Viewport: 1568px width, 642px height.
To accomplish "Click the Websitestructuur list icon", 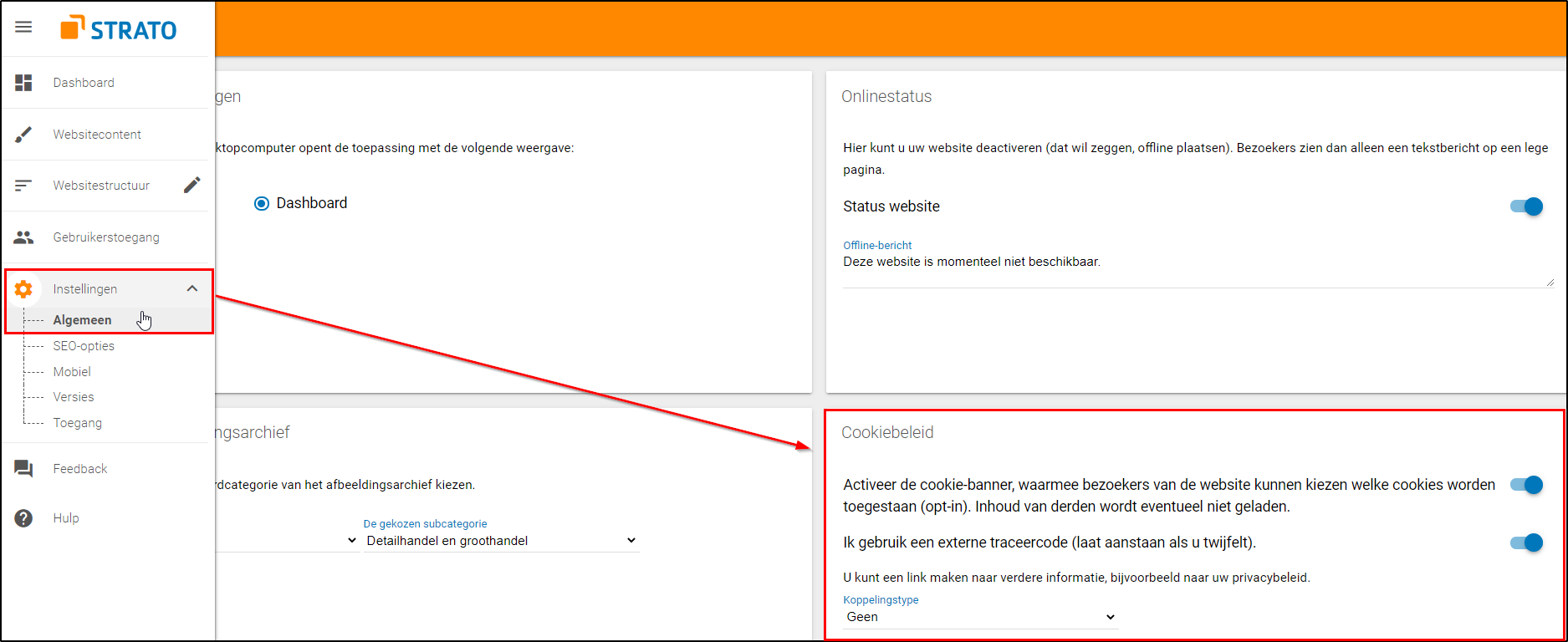I will pos(23,186).
